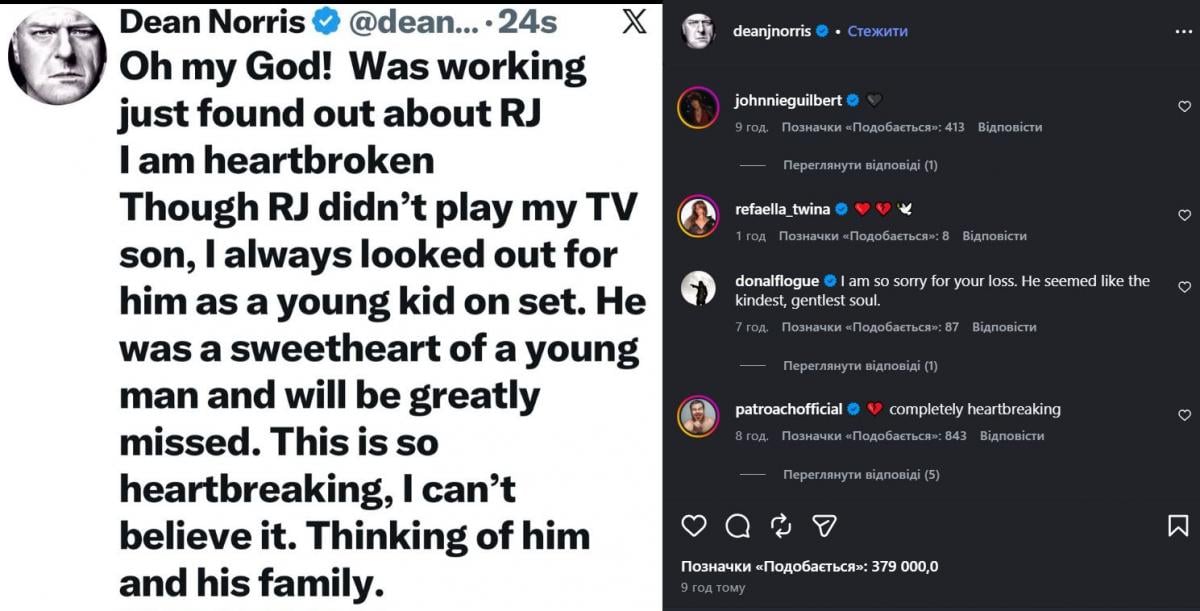
Task: Open johnnieguilbert profile avatar
Action: pyautogui.click(x=699, y=107)
